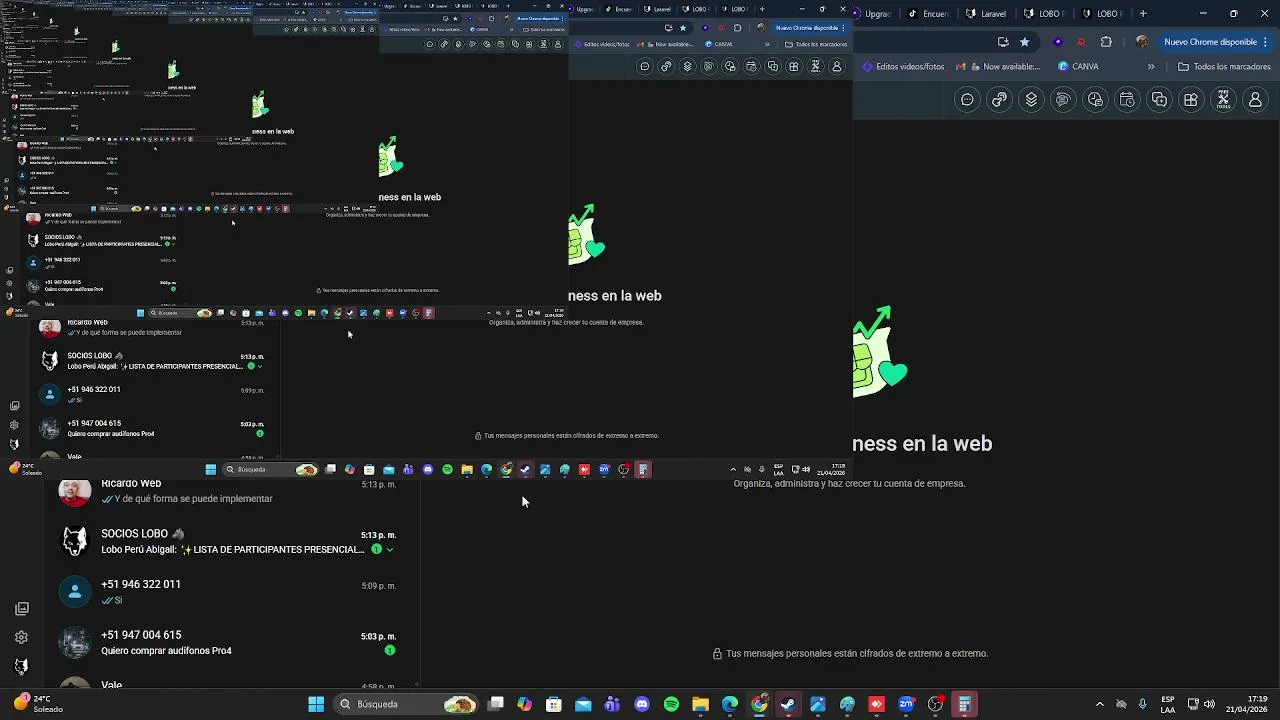Switch the ESP LAA input language on bottom taskbar

pyautogui.click(x=1168, y=704)
